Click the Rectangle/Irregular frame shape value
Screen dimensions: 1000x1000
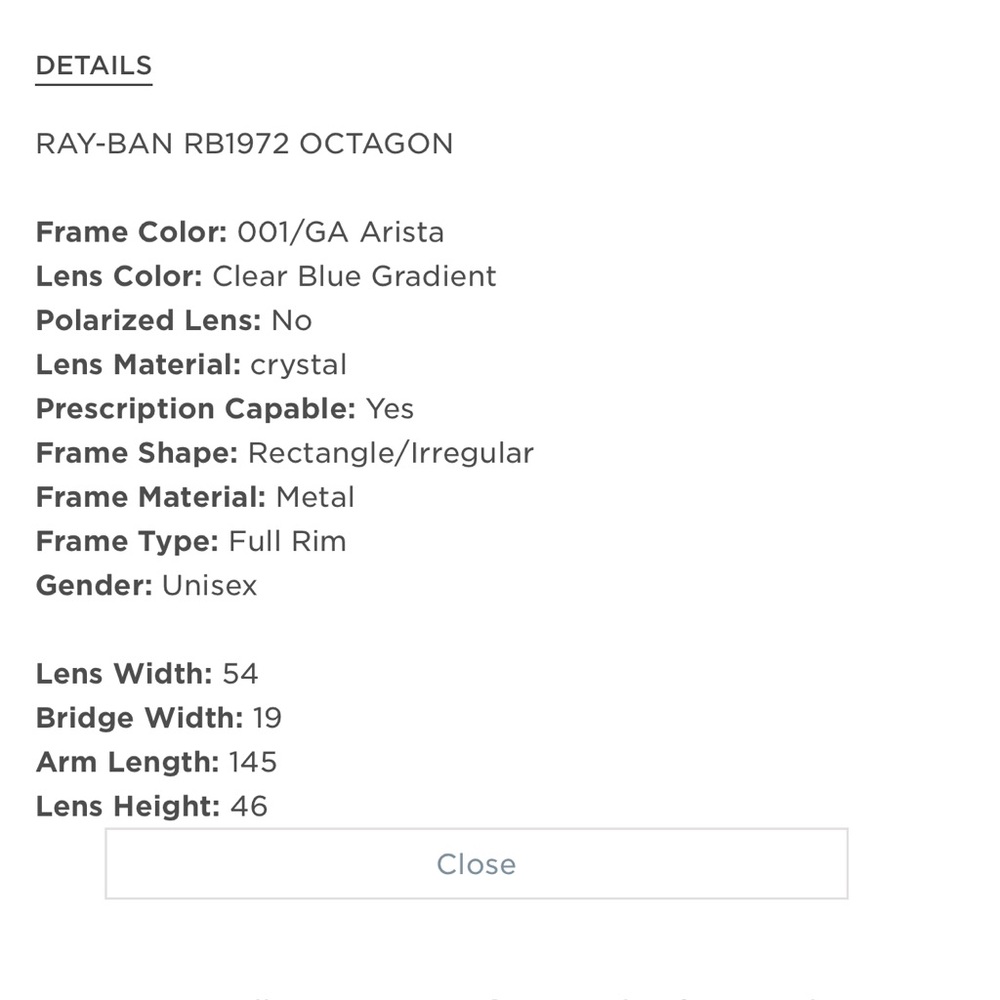tap(390, 453)
